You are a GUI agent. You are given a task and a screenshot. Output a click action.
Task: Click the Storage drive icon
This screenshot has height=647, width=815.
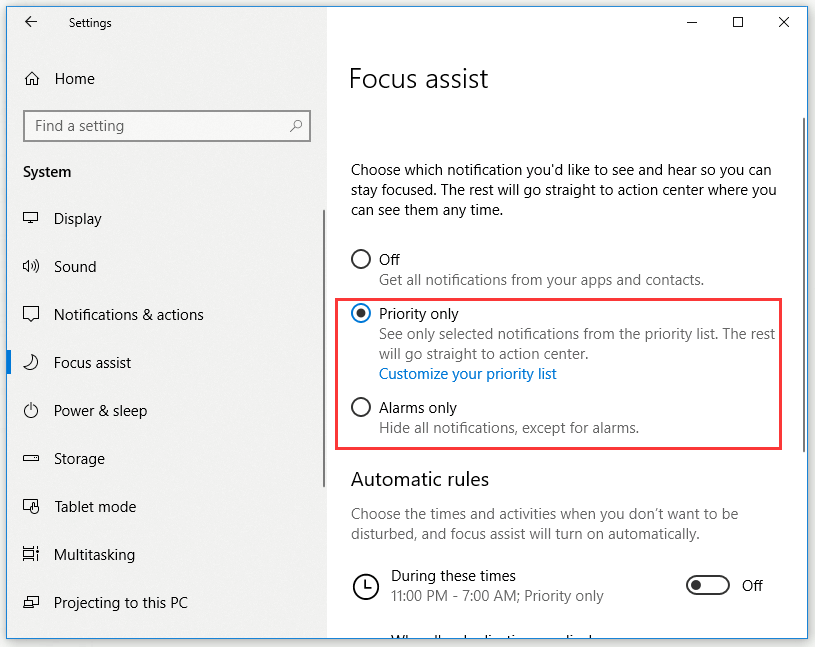[31, 458]
